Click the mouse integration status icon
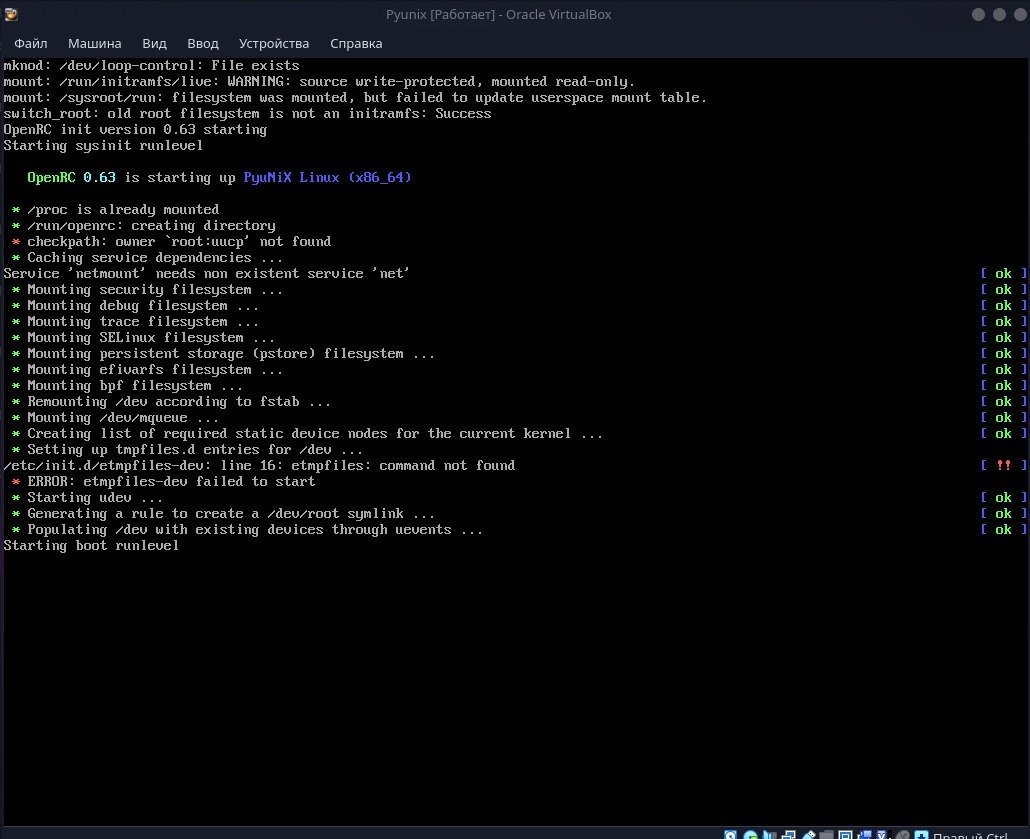Image resolution: width=1030 pixels, height=839 pixels. pos(903,835)
